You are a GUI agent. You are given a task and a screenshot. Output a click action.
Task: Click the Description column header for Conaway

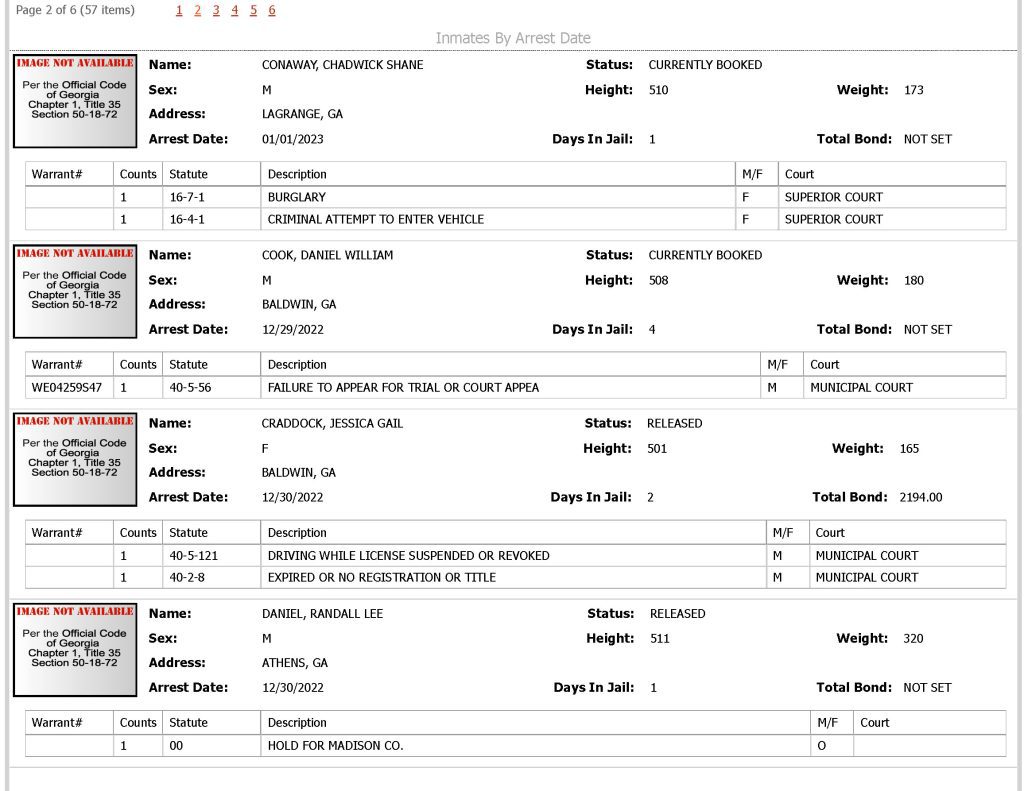tap(297, 174)
